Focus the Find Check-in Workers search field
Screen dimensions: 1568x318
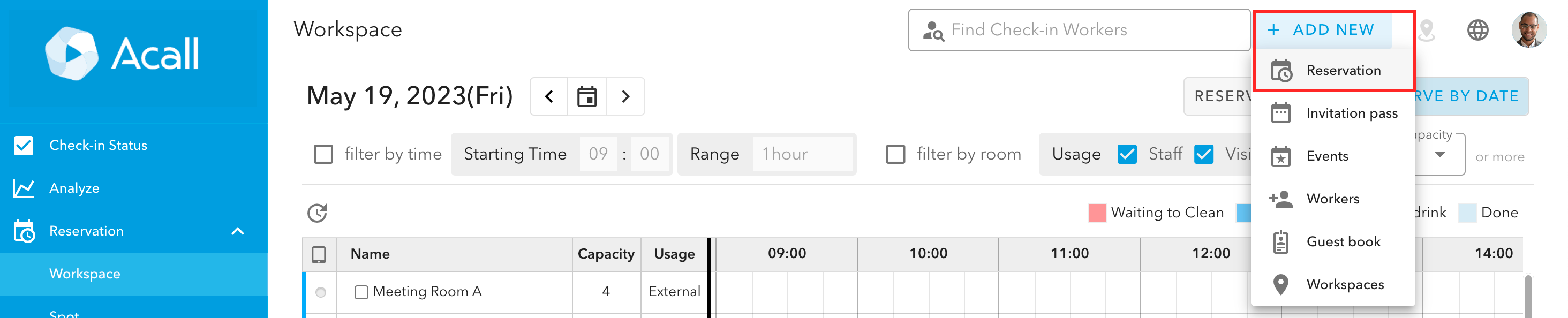[x=1079, y=30]
